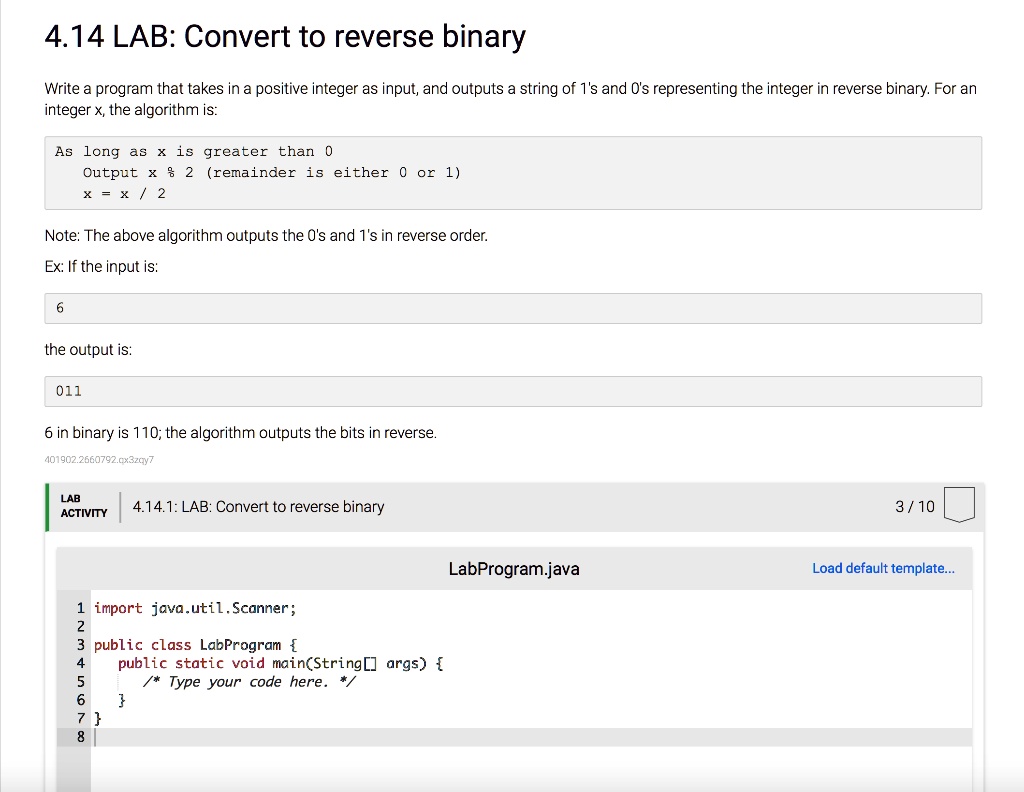
Task: Click the 'Type your code here' comment
Action: [x=249, y=682]
